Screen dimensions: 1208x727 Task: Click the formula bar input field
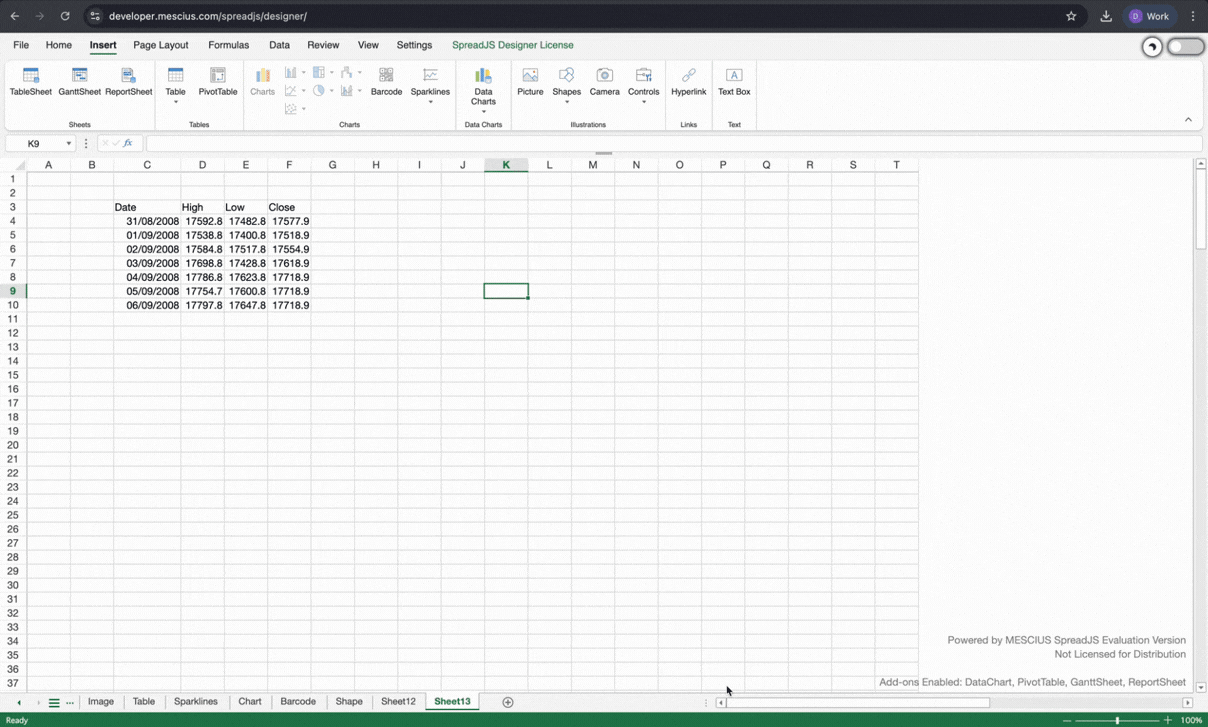[670, 144]
